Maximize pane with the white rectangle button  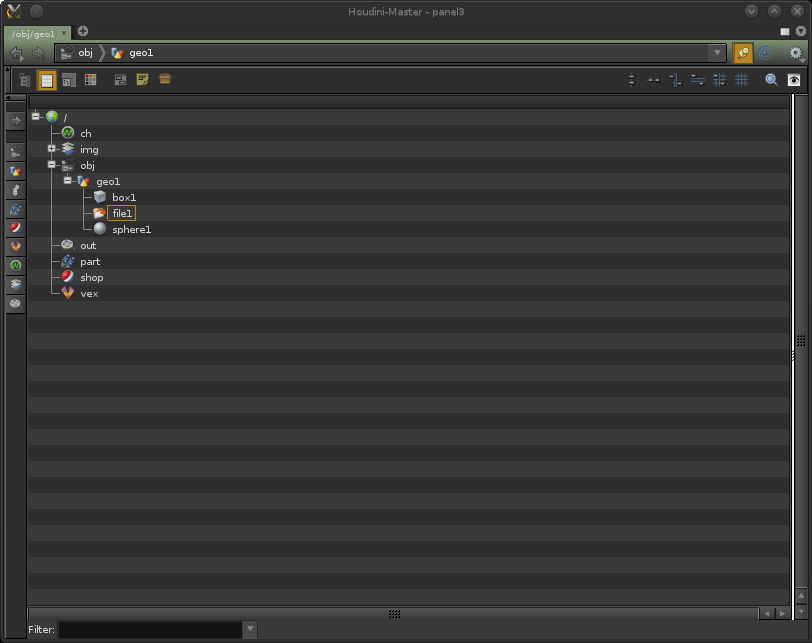point(785,32)
